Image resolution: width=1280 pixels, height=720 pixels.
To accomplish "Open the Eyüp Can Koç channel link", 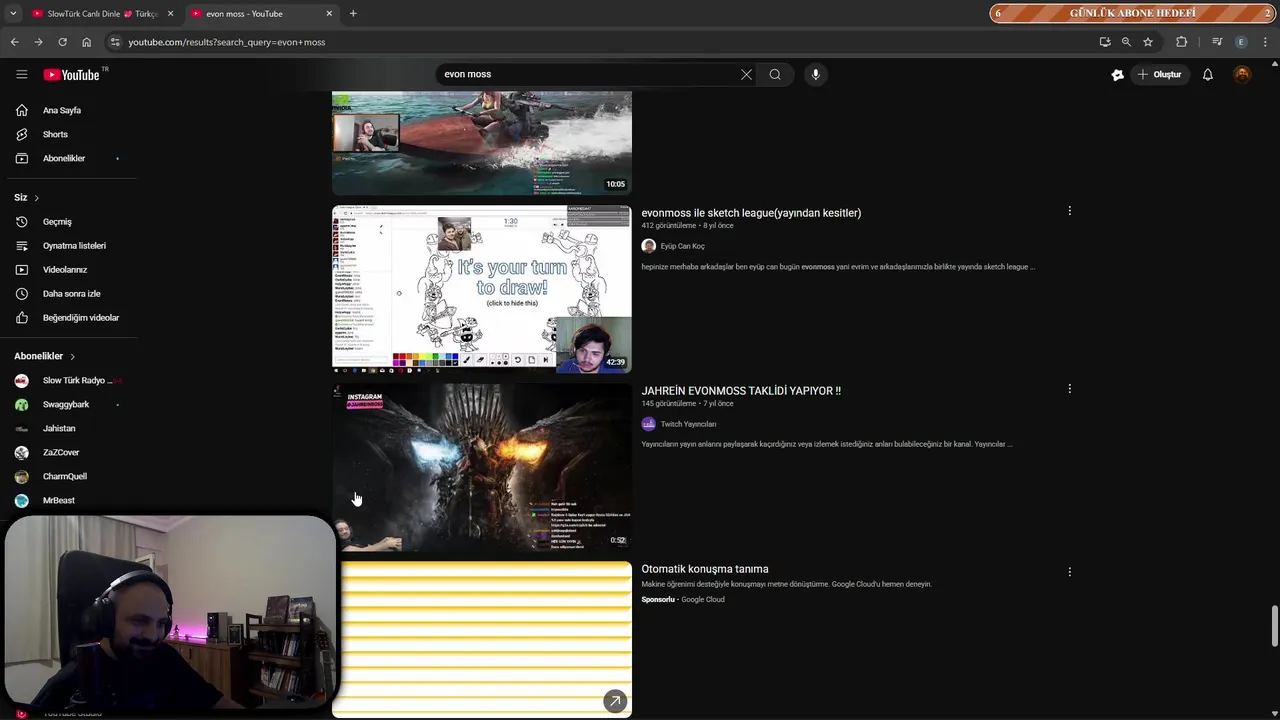I will (x=682, y=246).
